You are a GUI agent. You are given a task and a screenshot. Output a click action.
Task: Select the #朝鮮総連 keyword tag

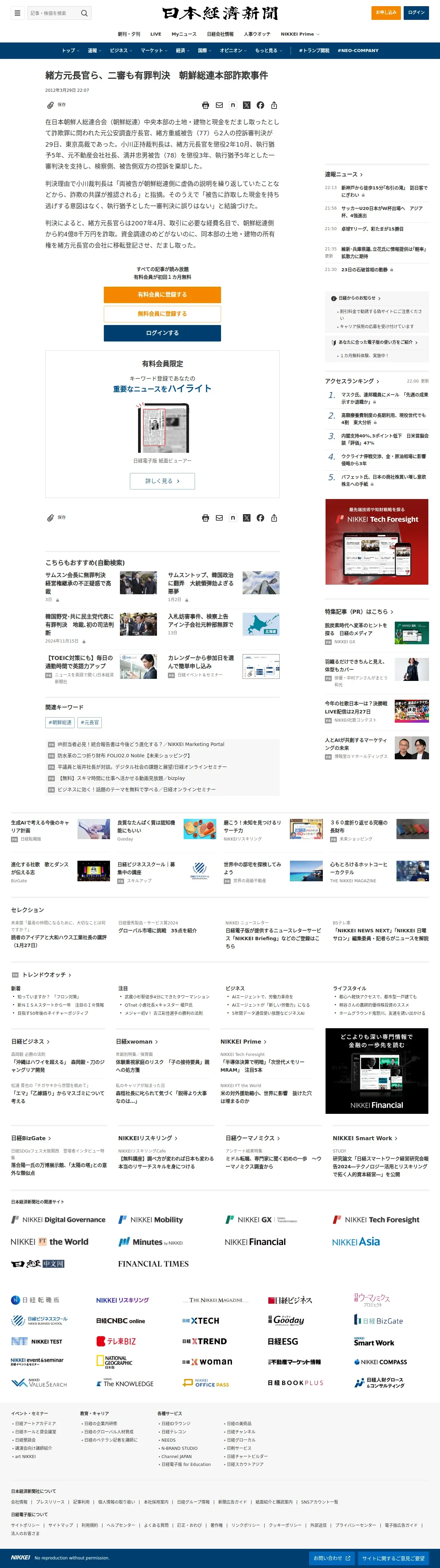point(60,723)
